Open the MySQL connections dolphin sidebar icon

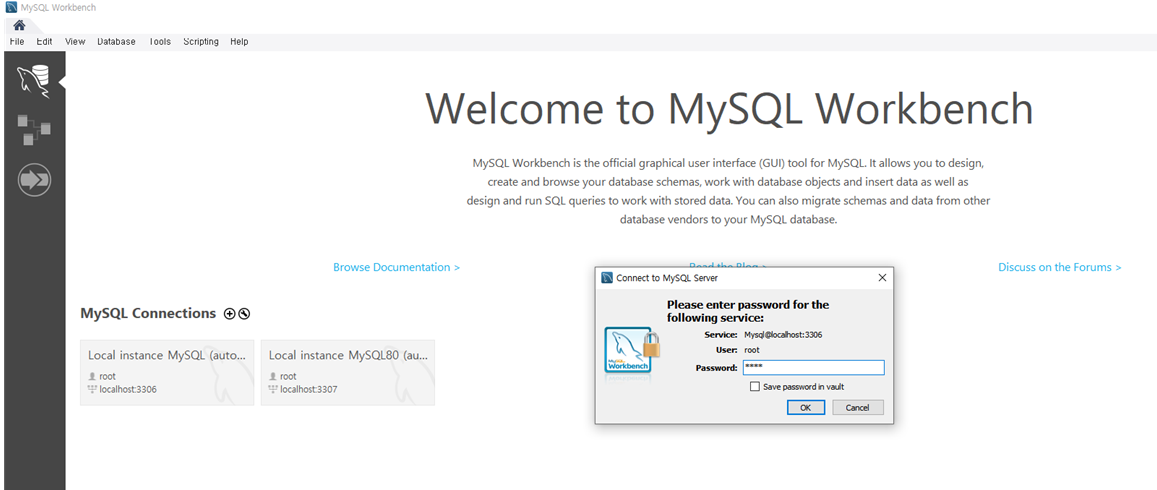tap(34, 81)
